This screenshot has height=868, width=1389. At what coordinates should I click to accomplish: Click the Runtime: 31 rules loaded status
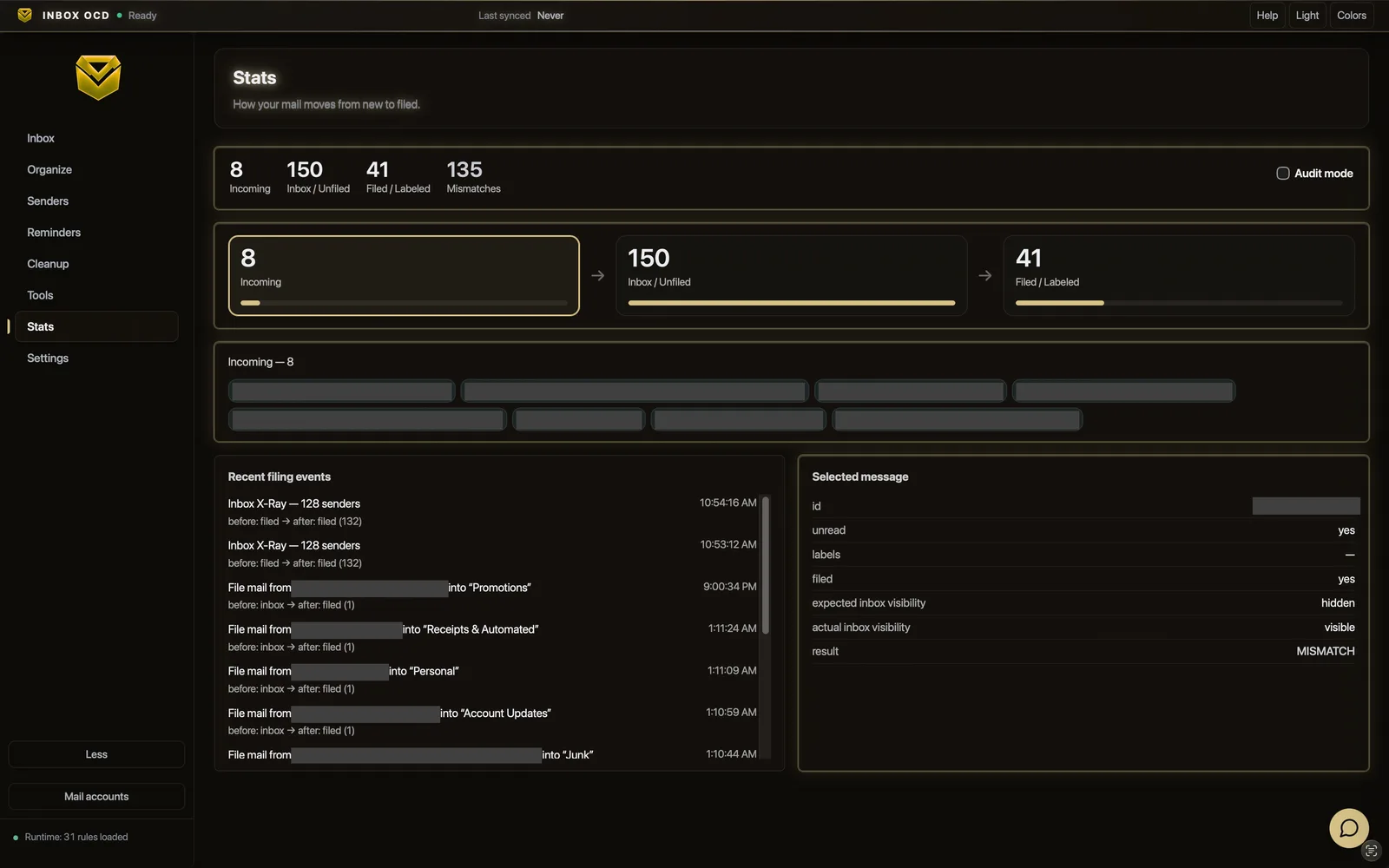tap(71, 837)
